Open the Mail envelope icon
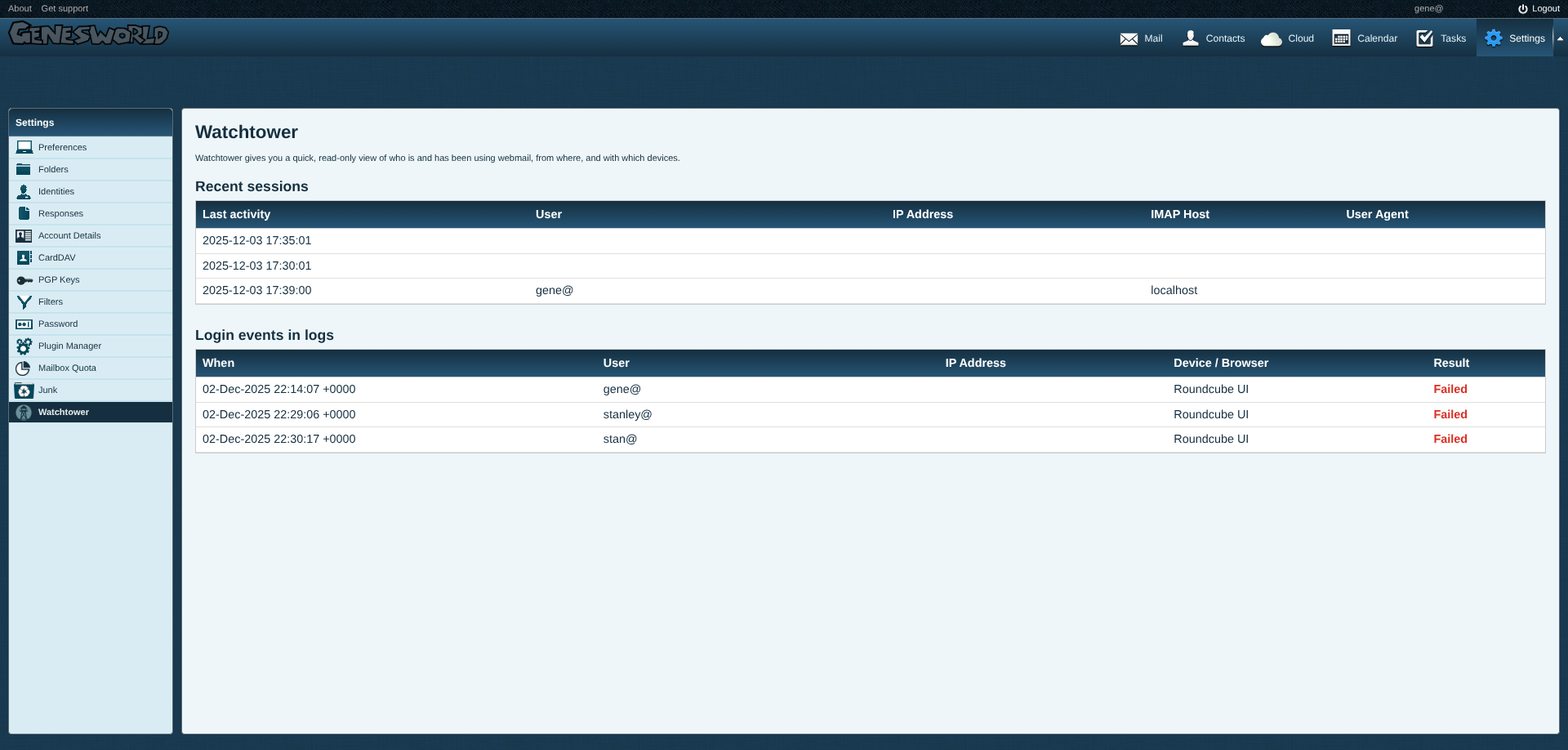 click(1129, 38)
